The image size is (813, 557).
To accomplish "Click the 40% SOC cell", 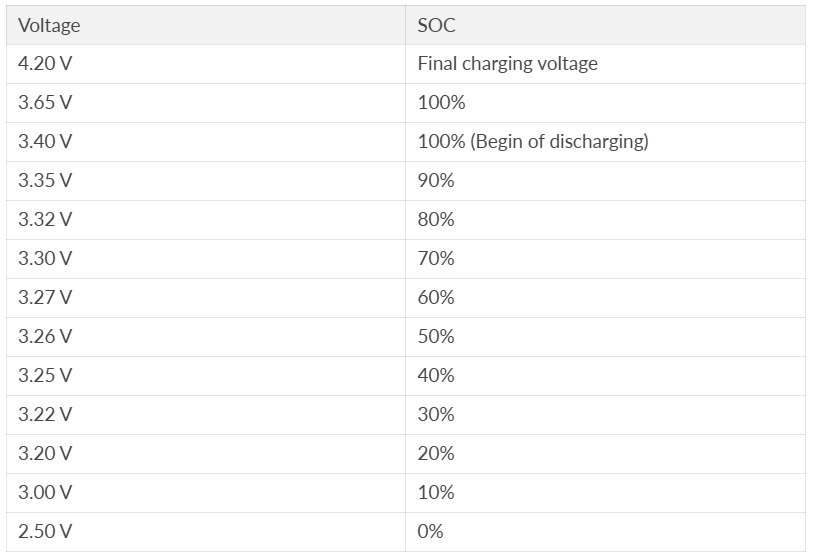I will tap(436, 376).
